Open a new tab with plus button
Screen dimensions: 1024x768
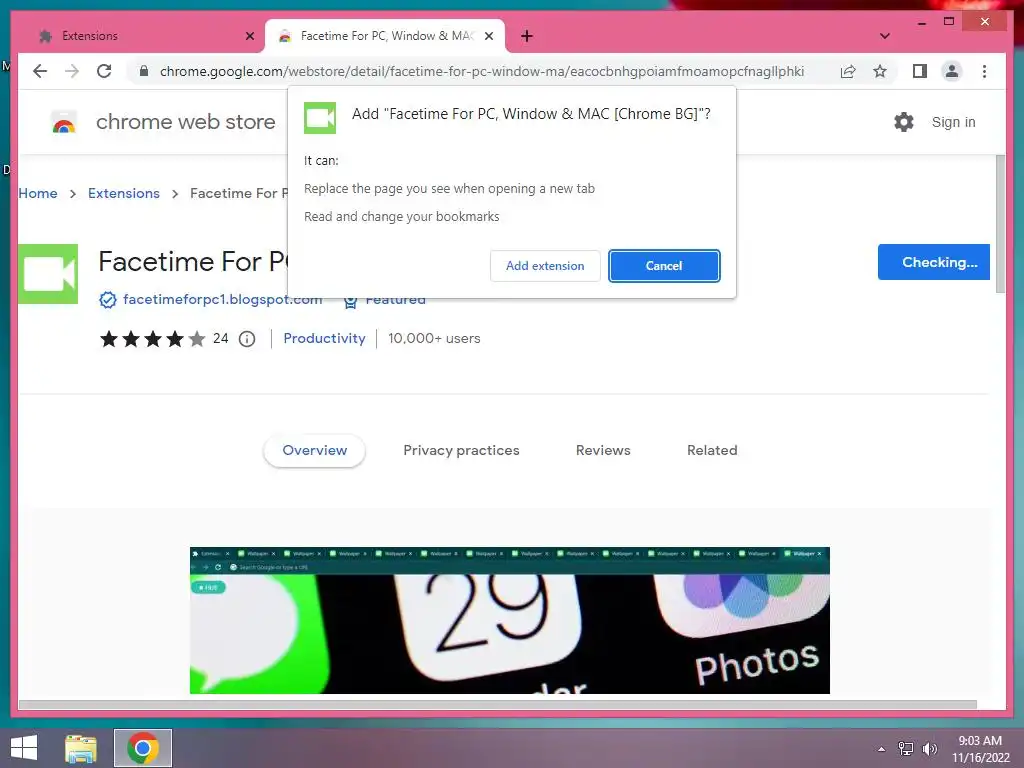526,36
